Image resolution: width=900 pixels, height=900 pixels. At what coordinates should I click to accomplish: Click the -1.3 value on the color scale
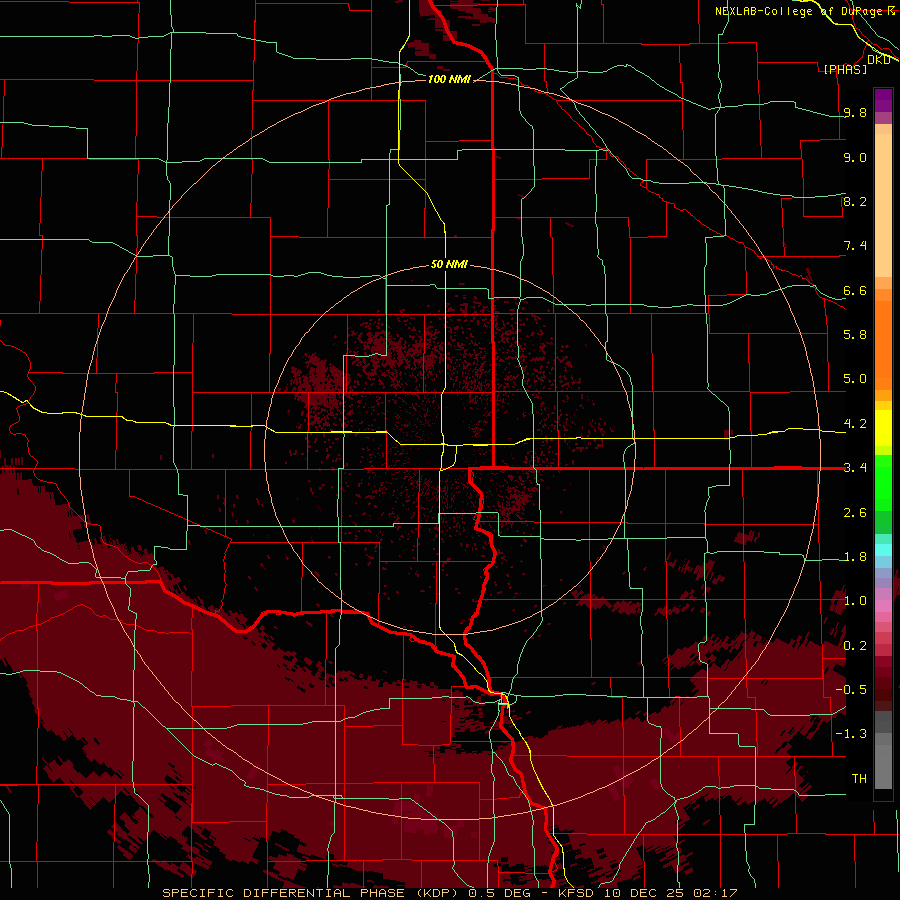851,734
